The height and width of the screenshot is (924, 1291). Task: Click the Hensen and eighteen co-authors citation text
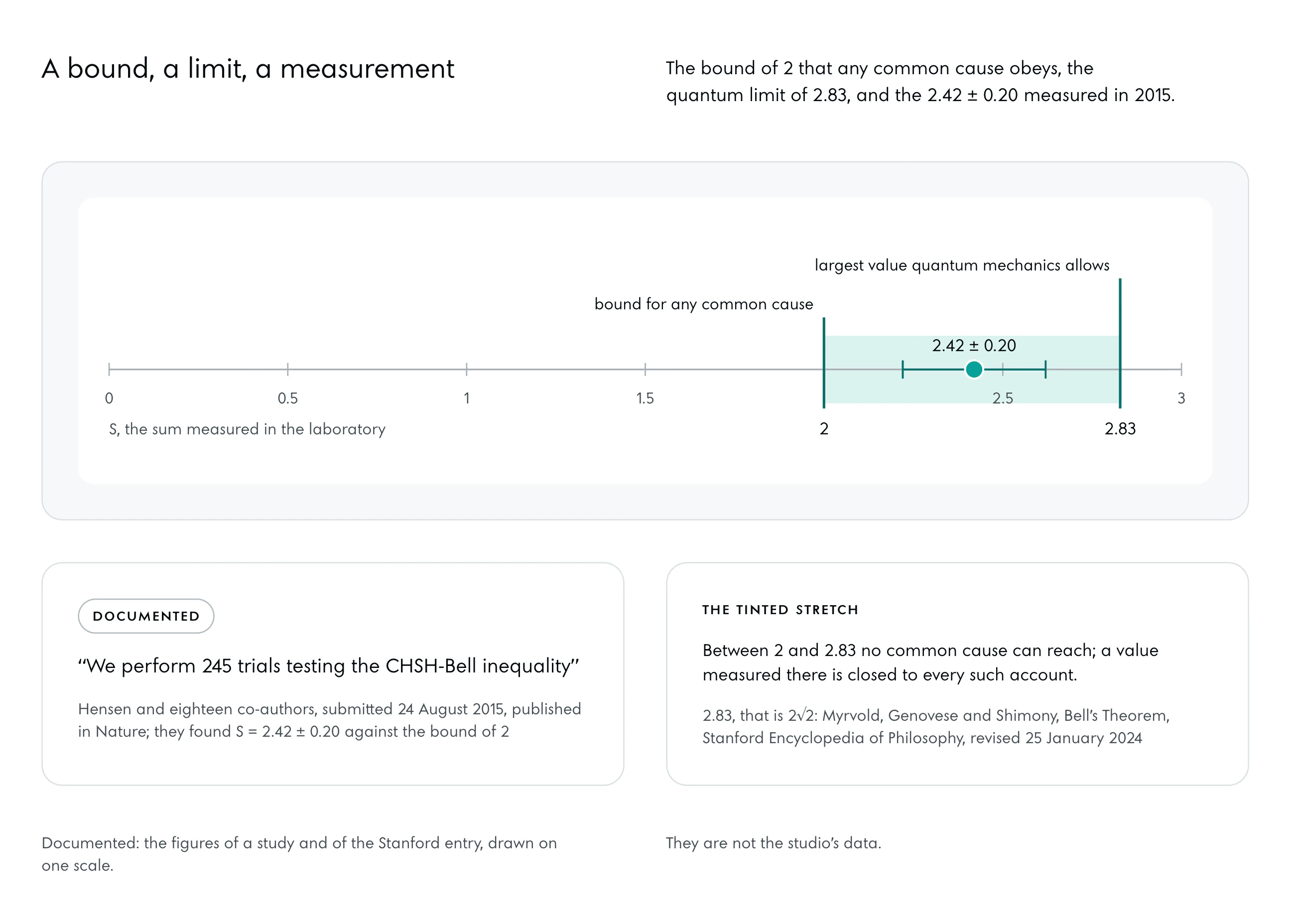[329, 720]
